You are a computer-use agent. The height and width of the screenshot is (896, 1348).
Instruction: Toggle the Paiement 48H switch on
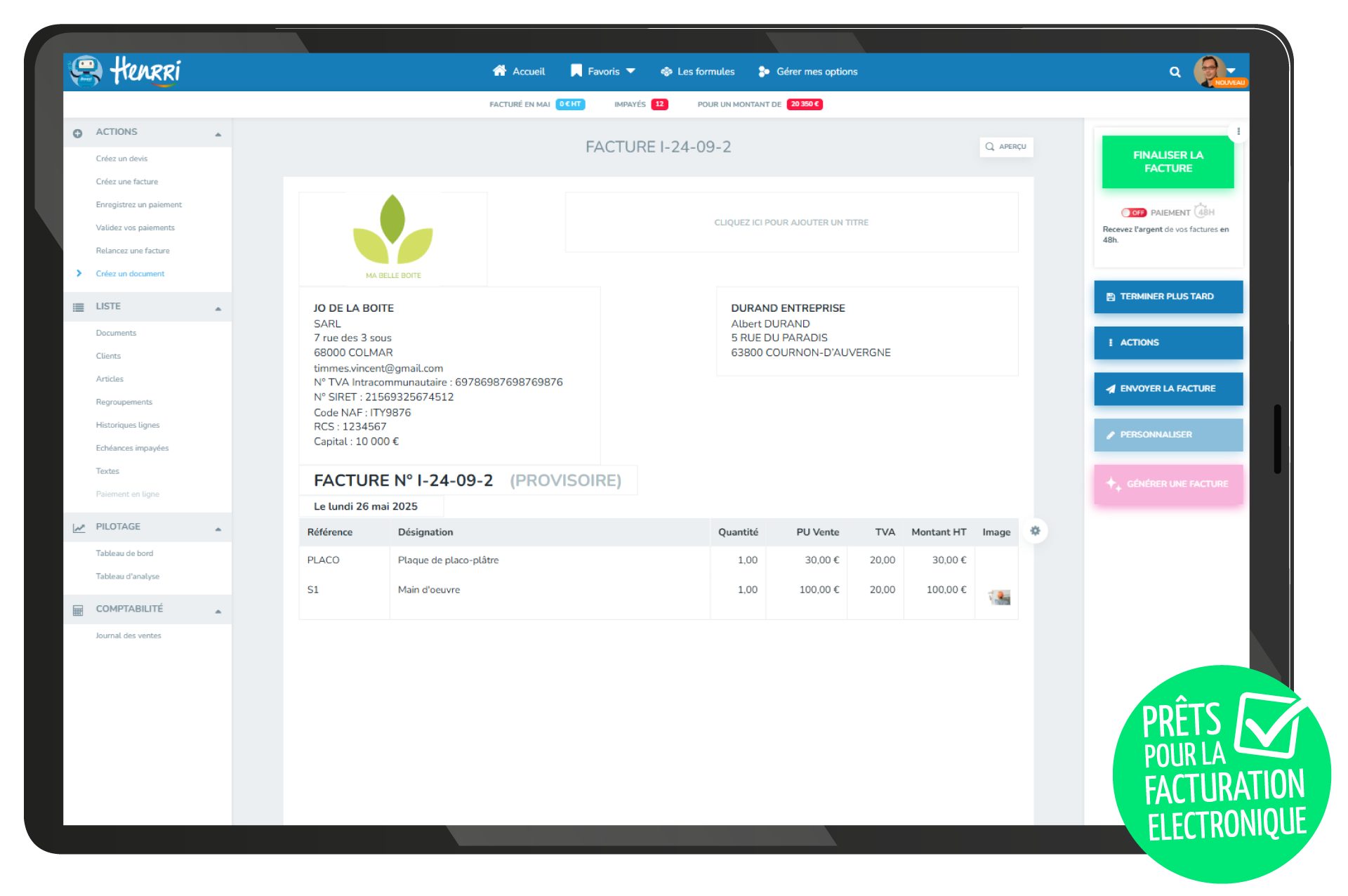pyautogui.click(x=1133, y=212)
